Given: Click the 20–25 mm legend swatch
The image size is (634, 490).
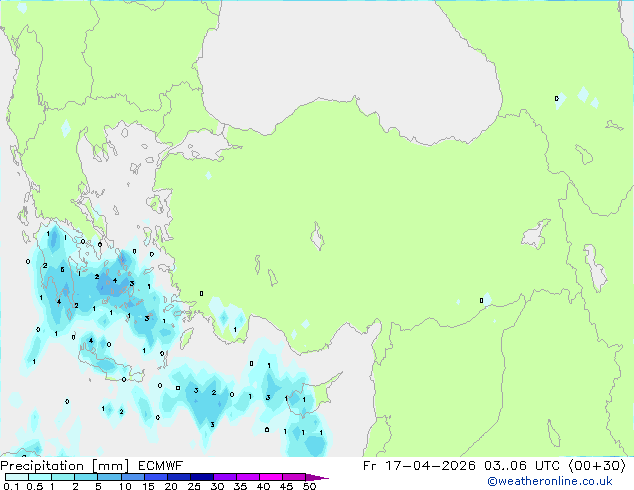Looking at the screenshot, I should (179, 477).
